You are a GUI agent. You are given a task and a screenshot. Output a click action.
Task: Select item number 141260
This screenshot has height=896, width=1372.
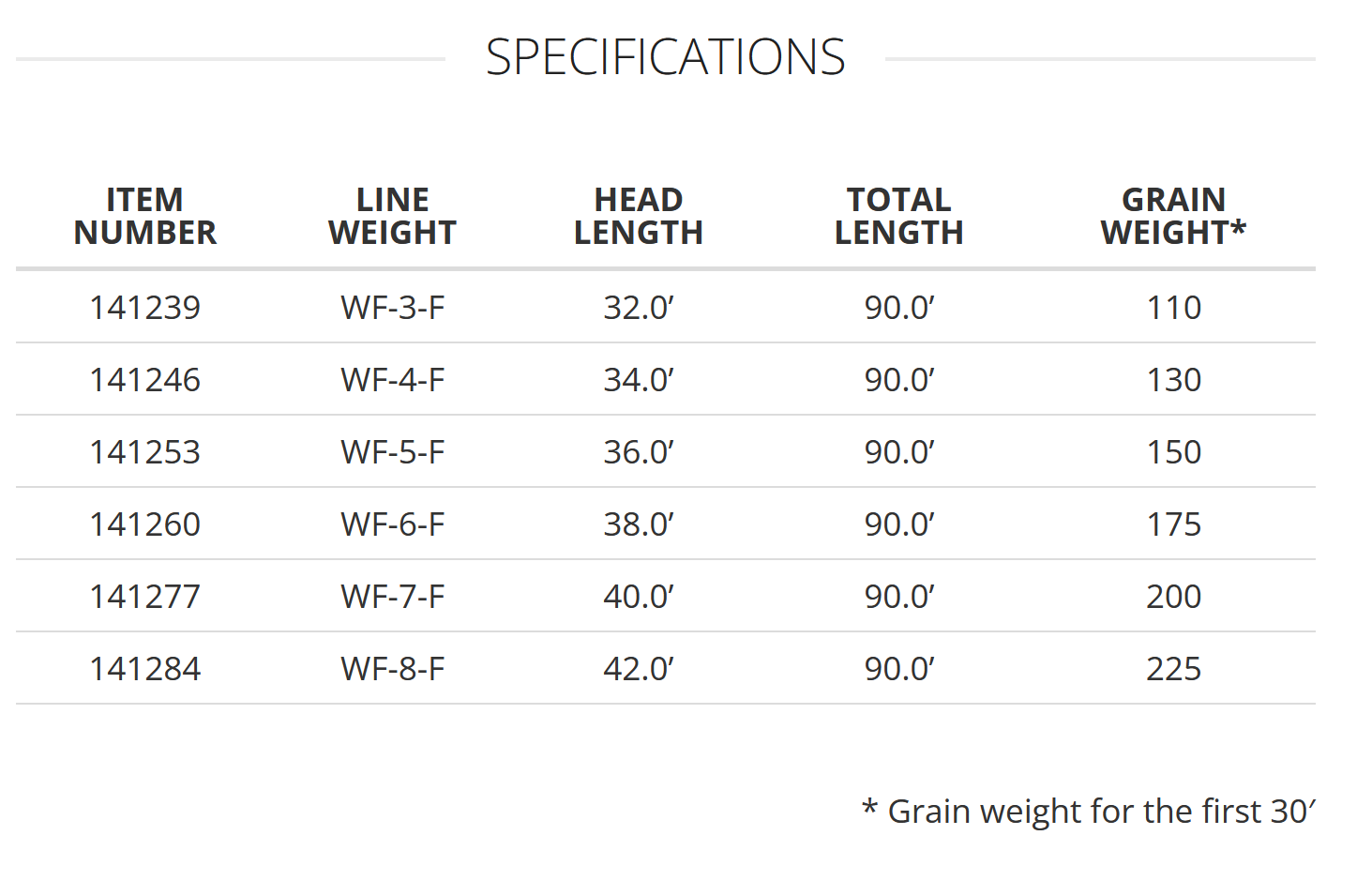tap(145, 524)
